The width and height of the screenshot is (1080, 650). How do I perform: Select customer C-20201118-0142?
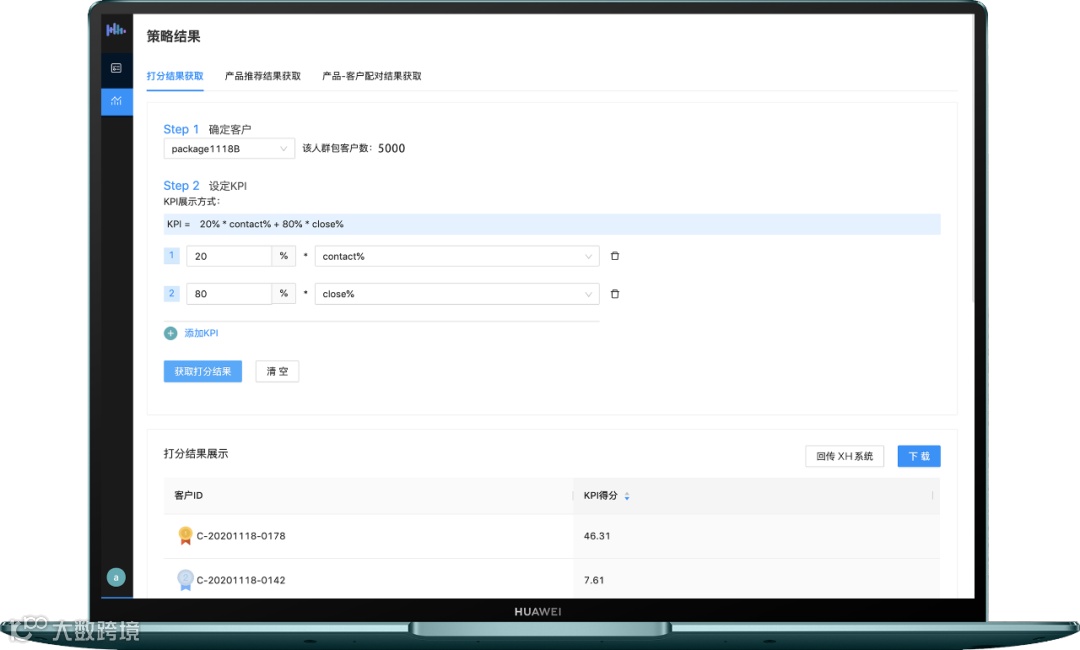pyautogui.click(x=241, y=580)
